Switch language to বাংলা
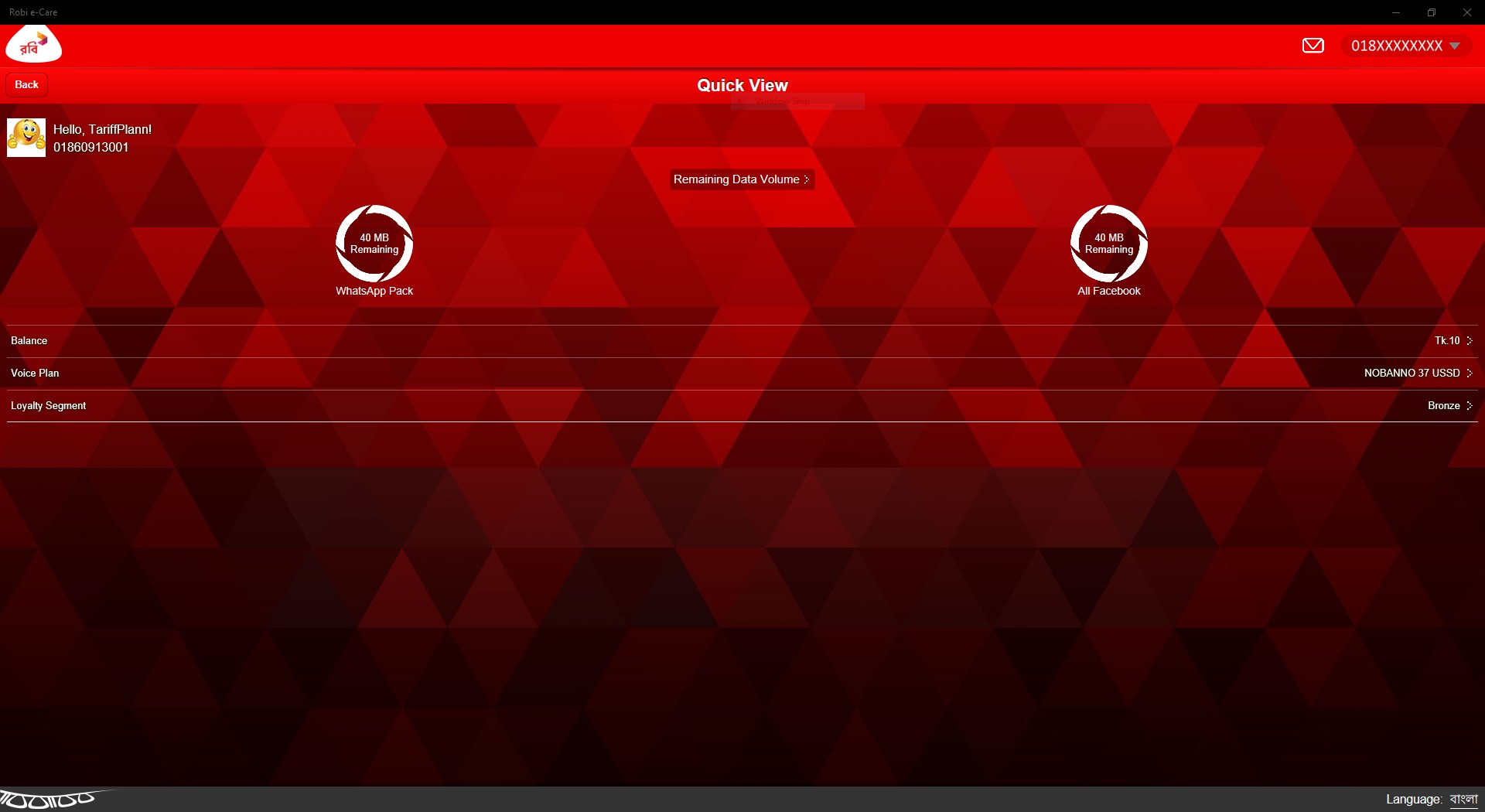Screen dimensions: 1485x812 pos(1463,799)
